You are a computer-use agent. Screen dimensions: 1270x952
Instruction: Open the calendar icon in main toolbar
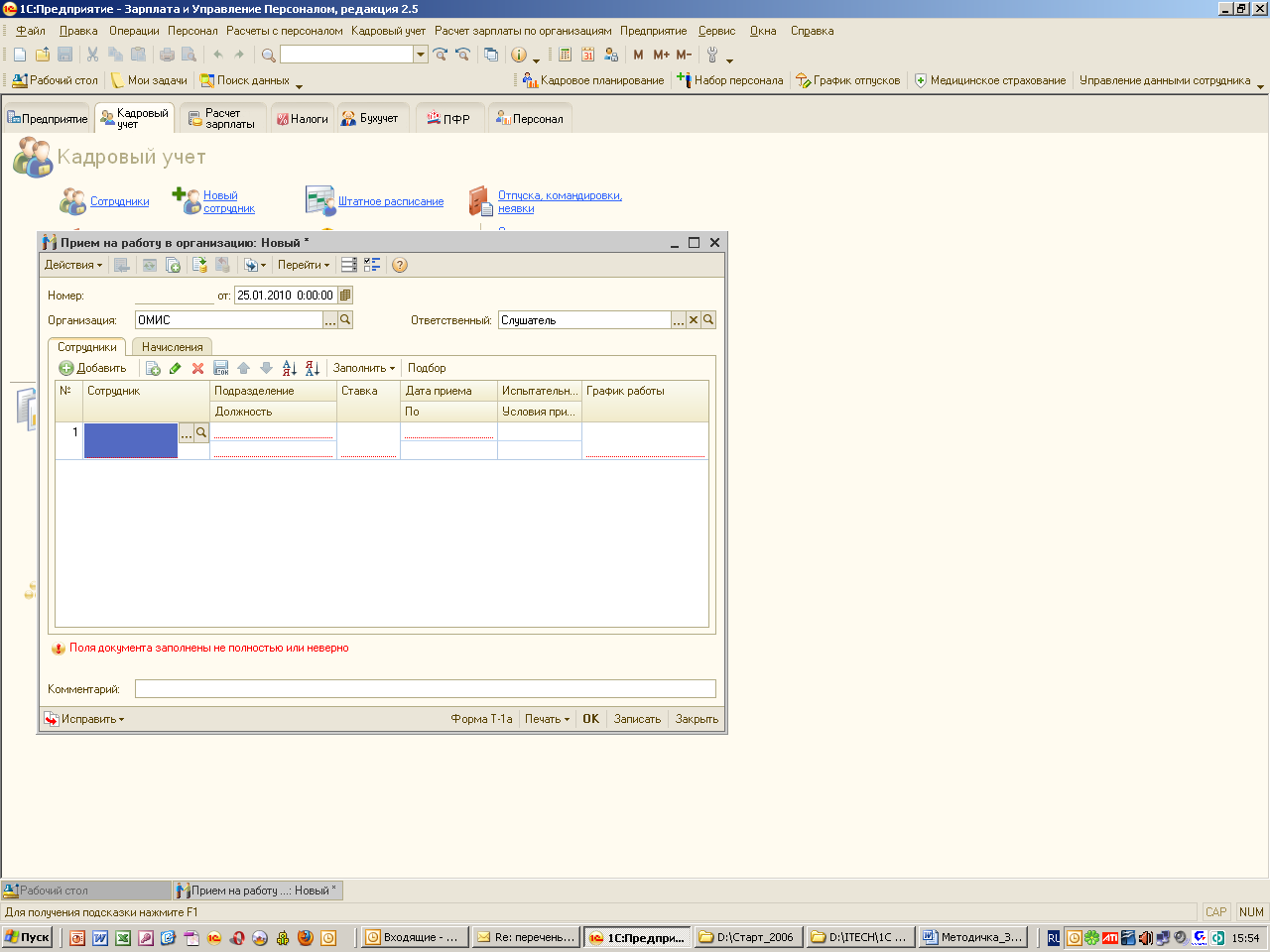pos(587,55)
